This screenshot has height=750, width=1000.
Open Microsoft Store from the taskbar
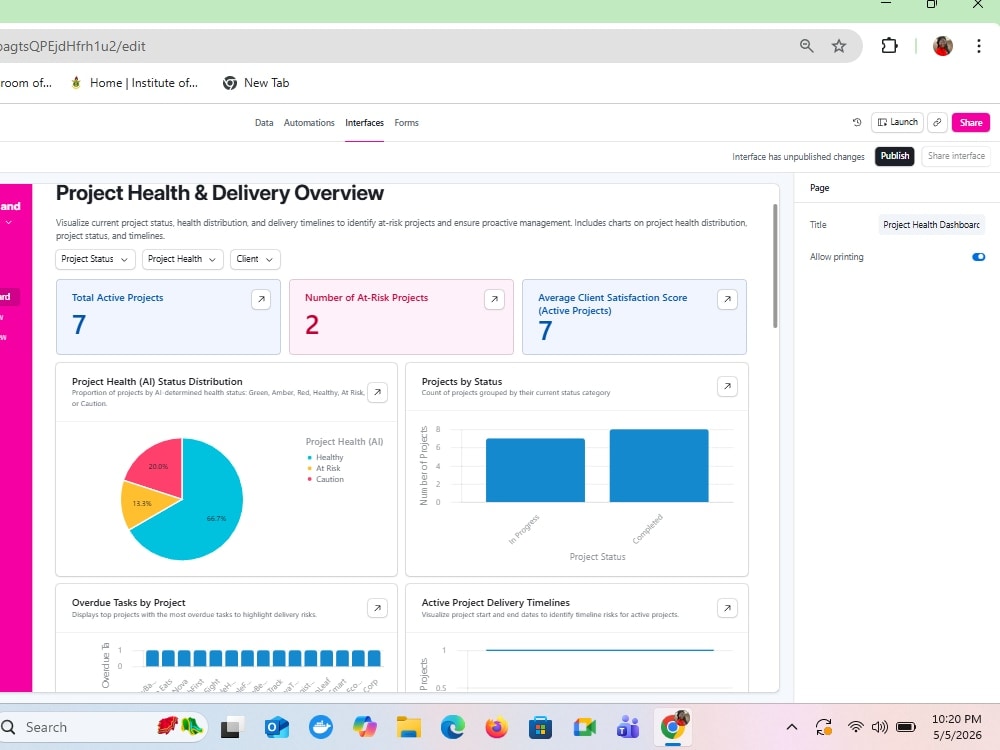(540, 727)
